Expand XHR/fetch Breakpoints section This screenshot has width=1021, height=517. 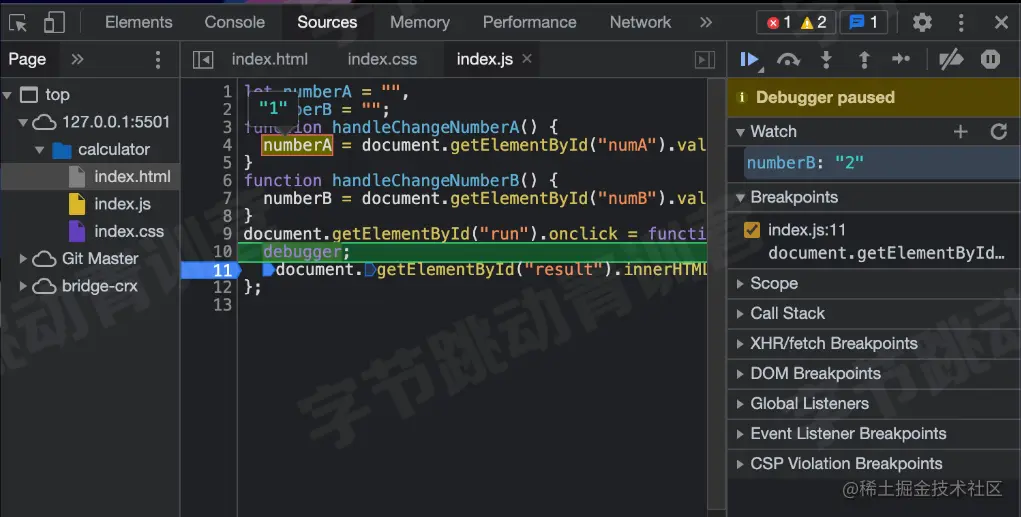click(x=740, y=344)
